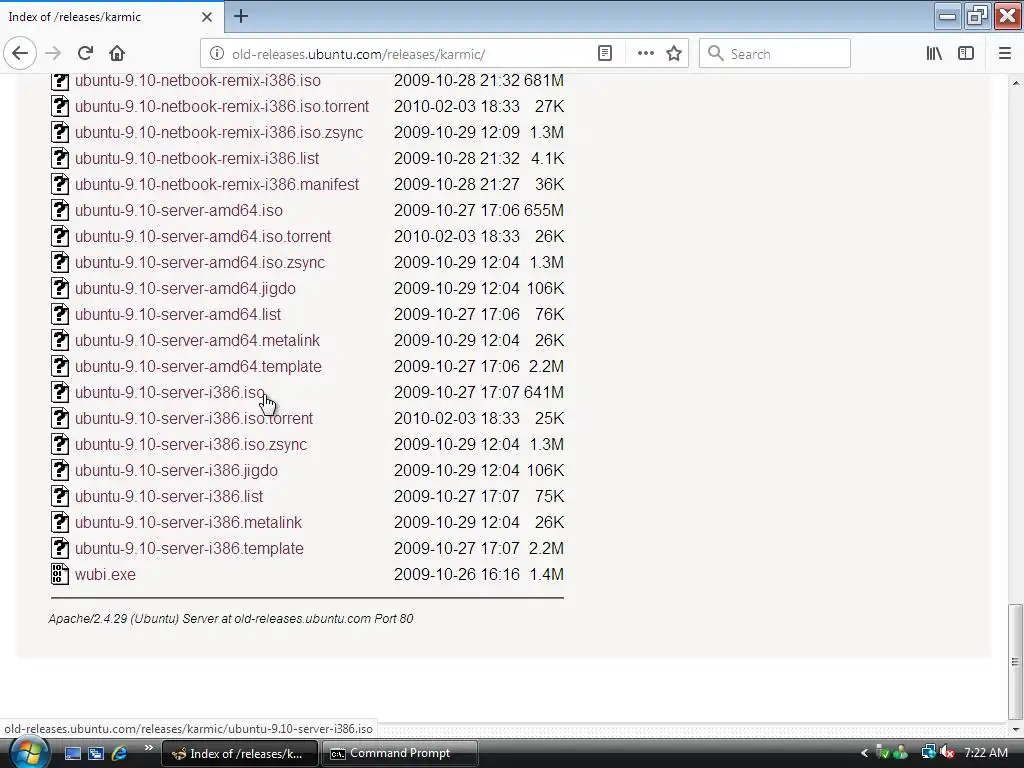Show hidden system tray icons
Screen dimensions: 1024x768
(x=864, y=753)
